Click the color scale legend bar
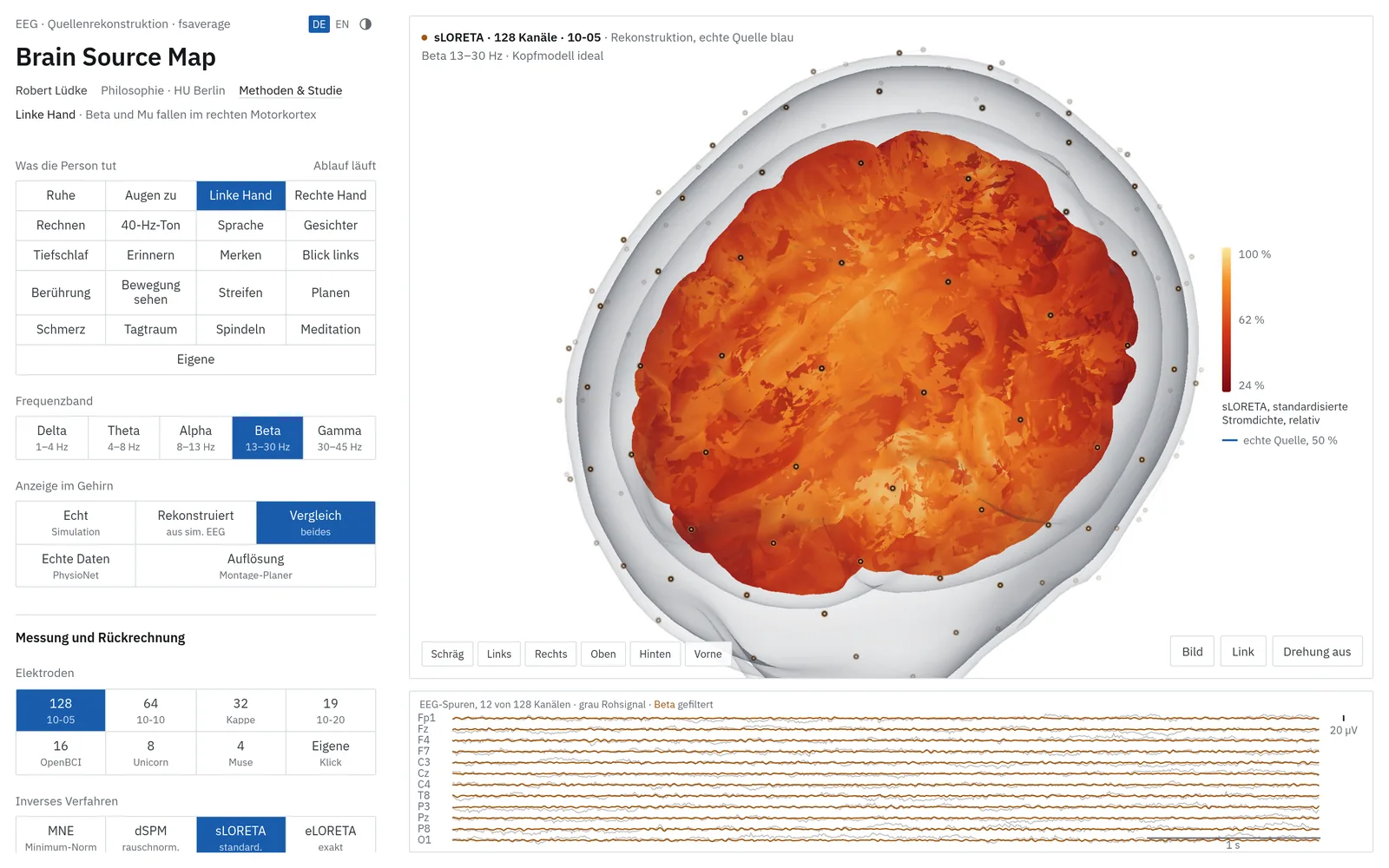 click(x=1227, y=319)
